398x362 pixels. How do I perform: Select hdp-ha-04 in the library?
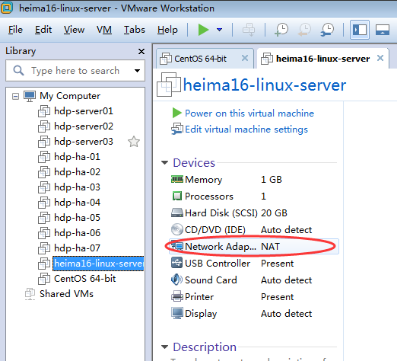tap(77, 202)
